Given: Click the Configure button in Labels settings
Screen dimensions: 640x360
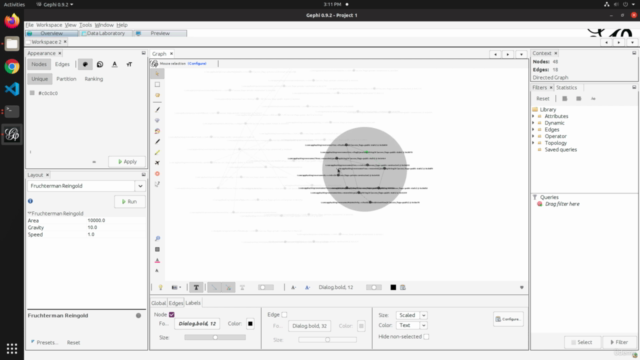Looking at the screenshot, I should (x=508, y=319).
